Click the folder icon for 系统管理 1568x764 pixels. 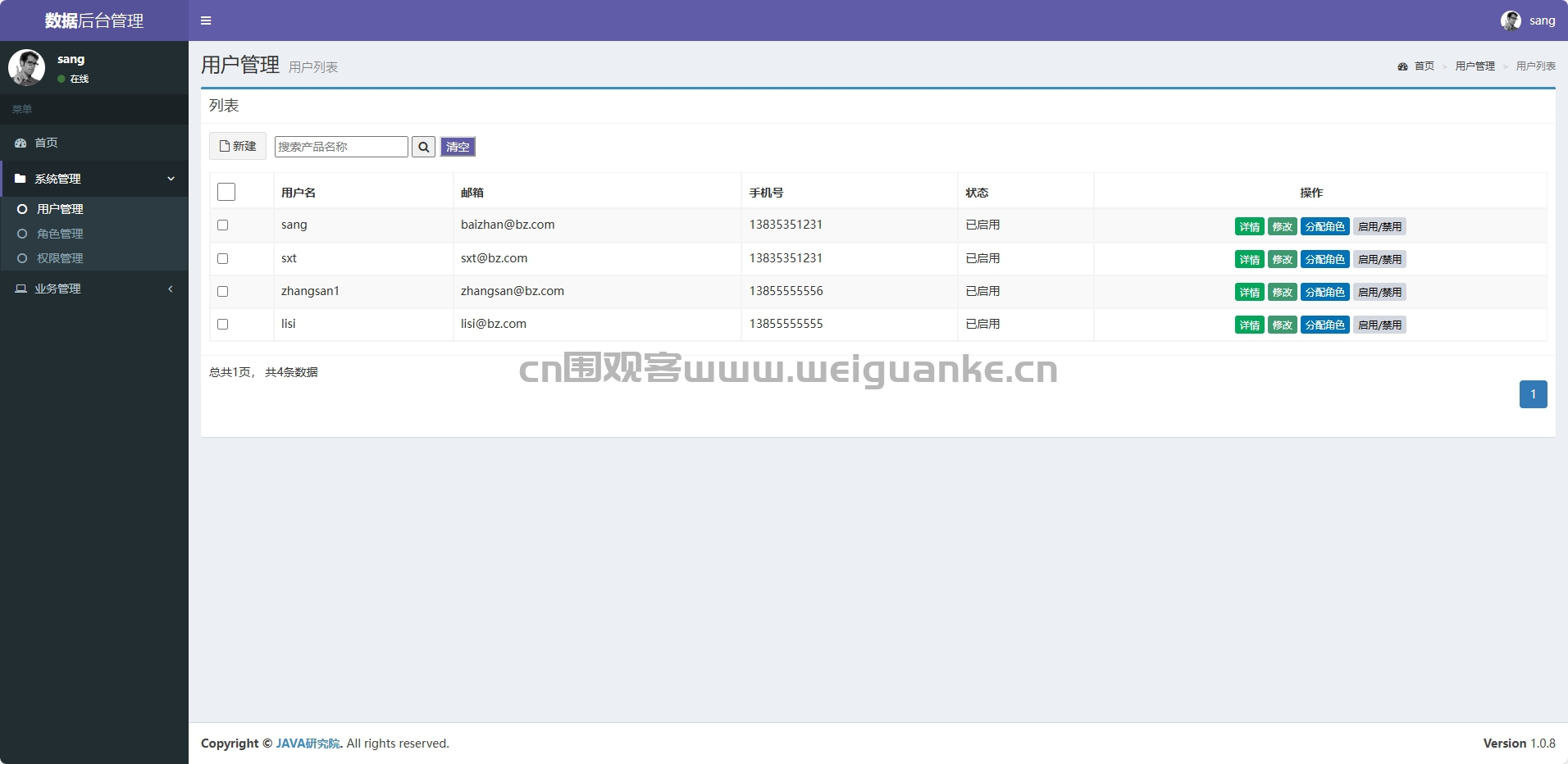[x=21, y=179]
